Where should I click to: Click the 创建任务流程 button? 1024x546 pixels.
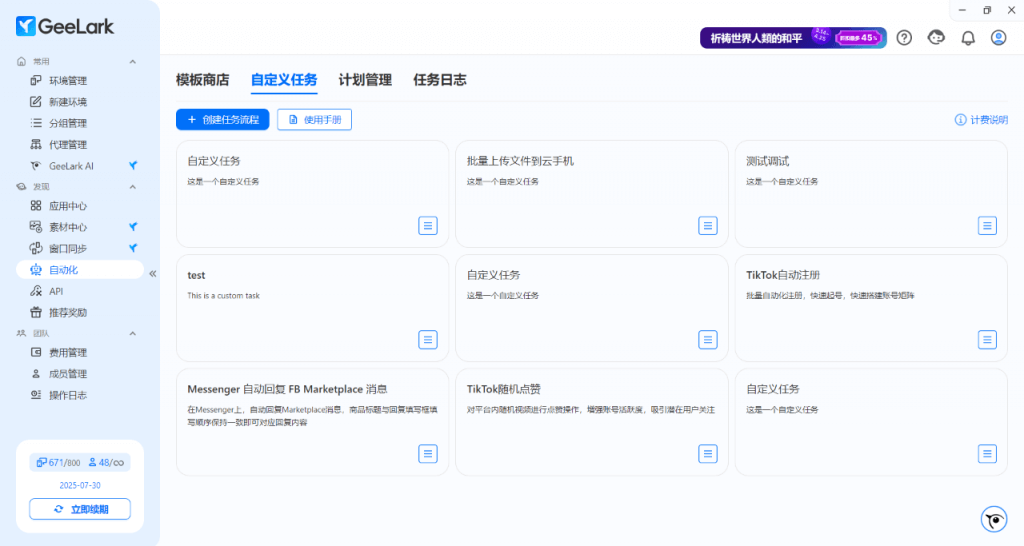tap(222, 120)
